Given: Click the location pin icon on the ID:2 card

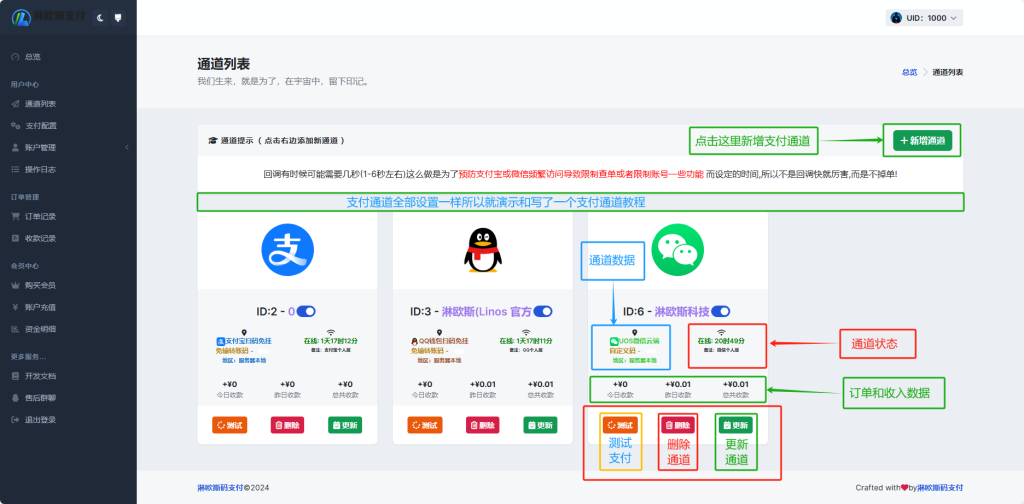Looking at the screenshot, I should (244, 333).
